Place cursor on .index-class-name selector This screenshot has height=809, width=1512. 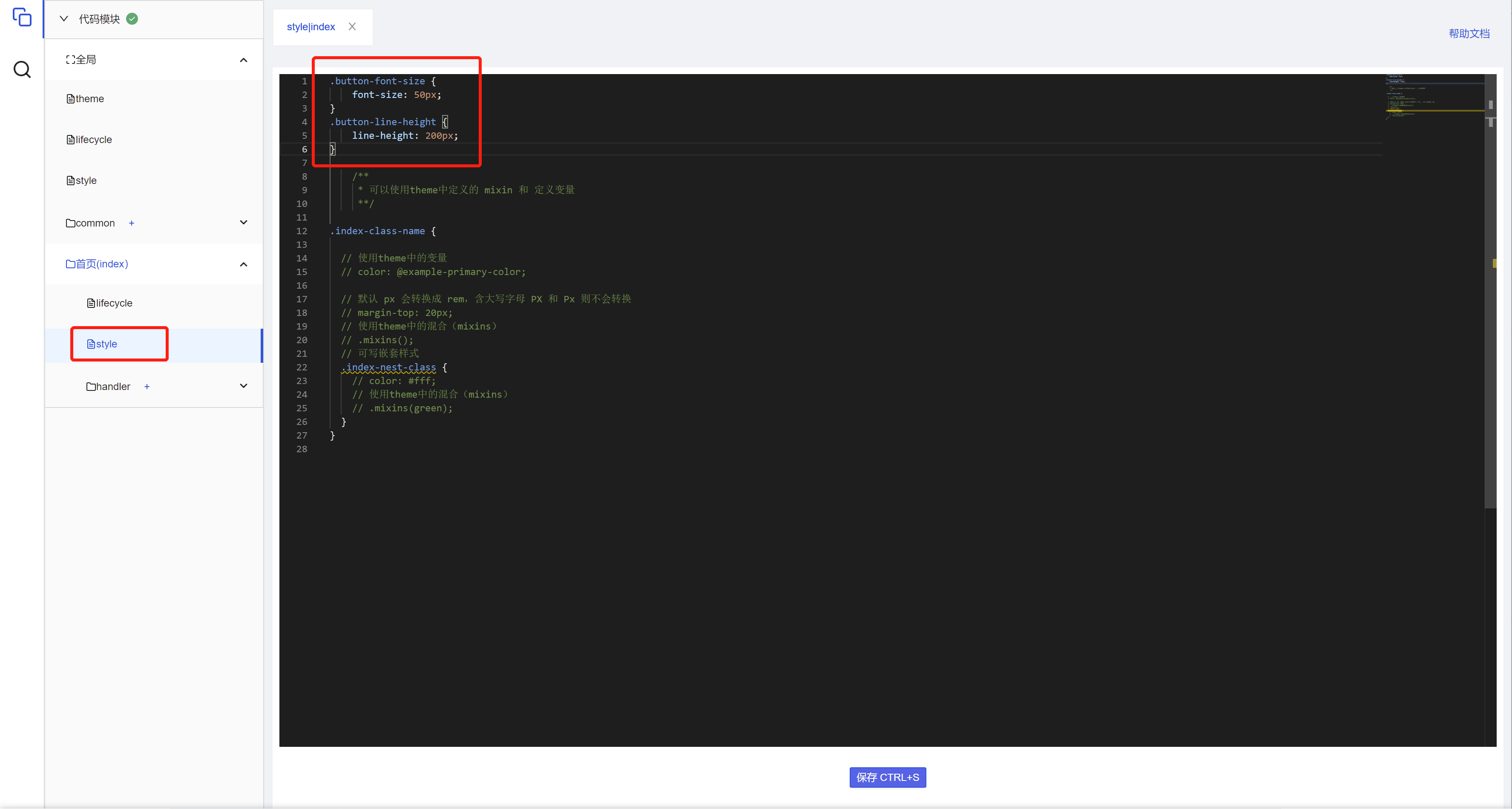coord(377,231)
